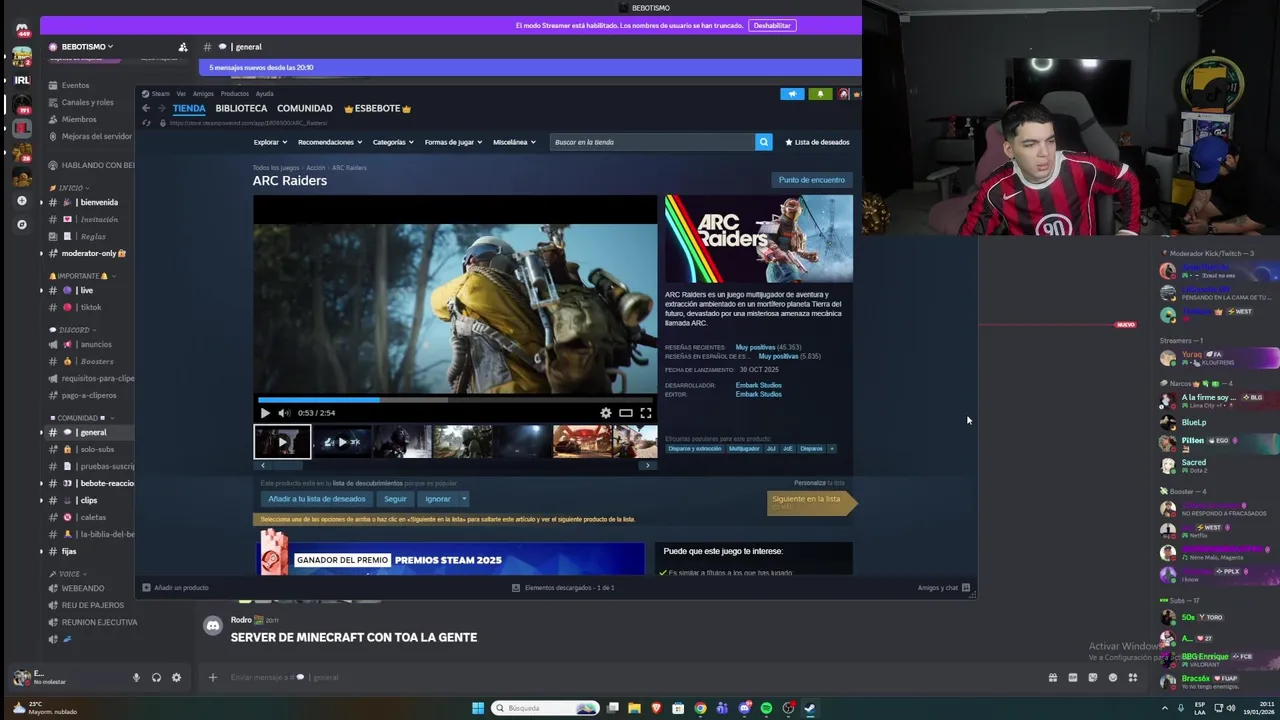Screen dimensions: 1280x720
Task: Click the 'Disparos y extracción' tag
Action: point(695,449)
